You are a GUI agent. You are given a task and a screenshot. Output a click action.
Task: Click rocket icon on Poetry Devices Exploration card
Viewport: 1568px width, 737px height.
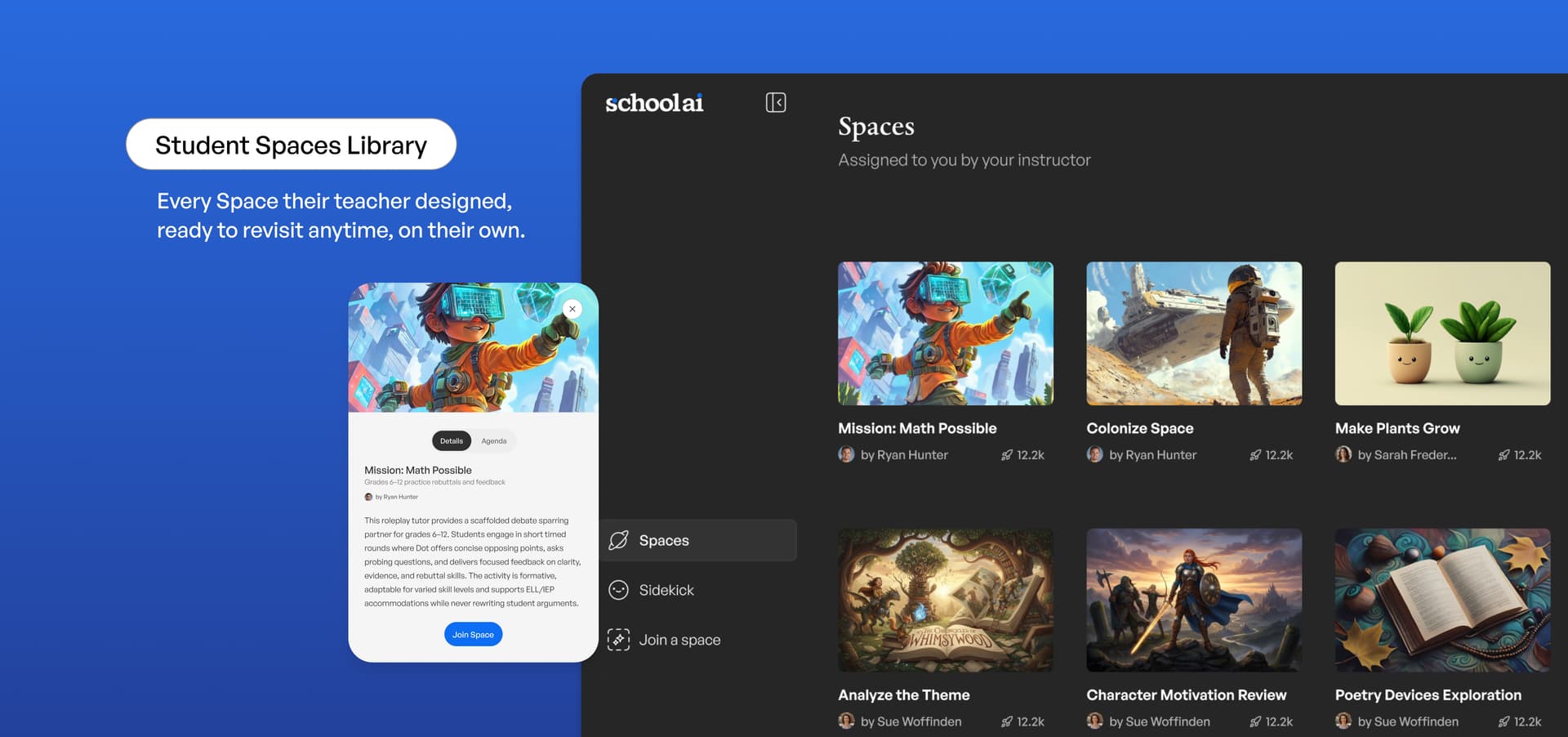(1503, 721)
